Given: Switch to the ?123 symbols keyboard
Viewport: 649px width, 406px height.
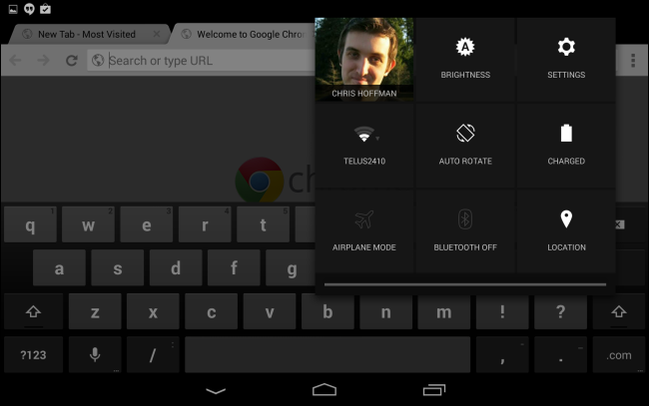Looking at the screenshot, I should pos(34,355).
